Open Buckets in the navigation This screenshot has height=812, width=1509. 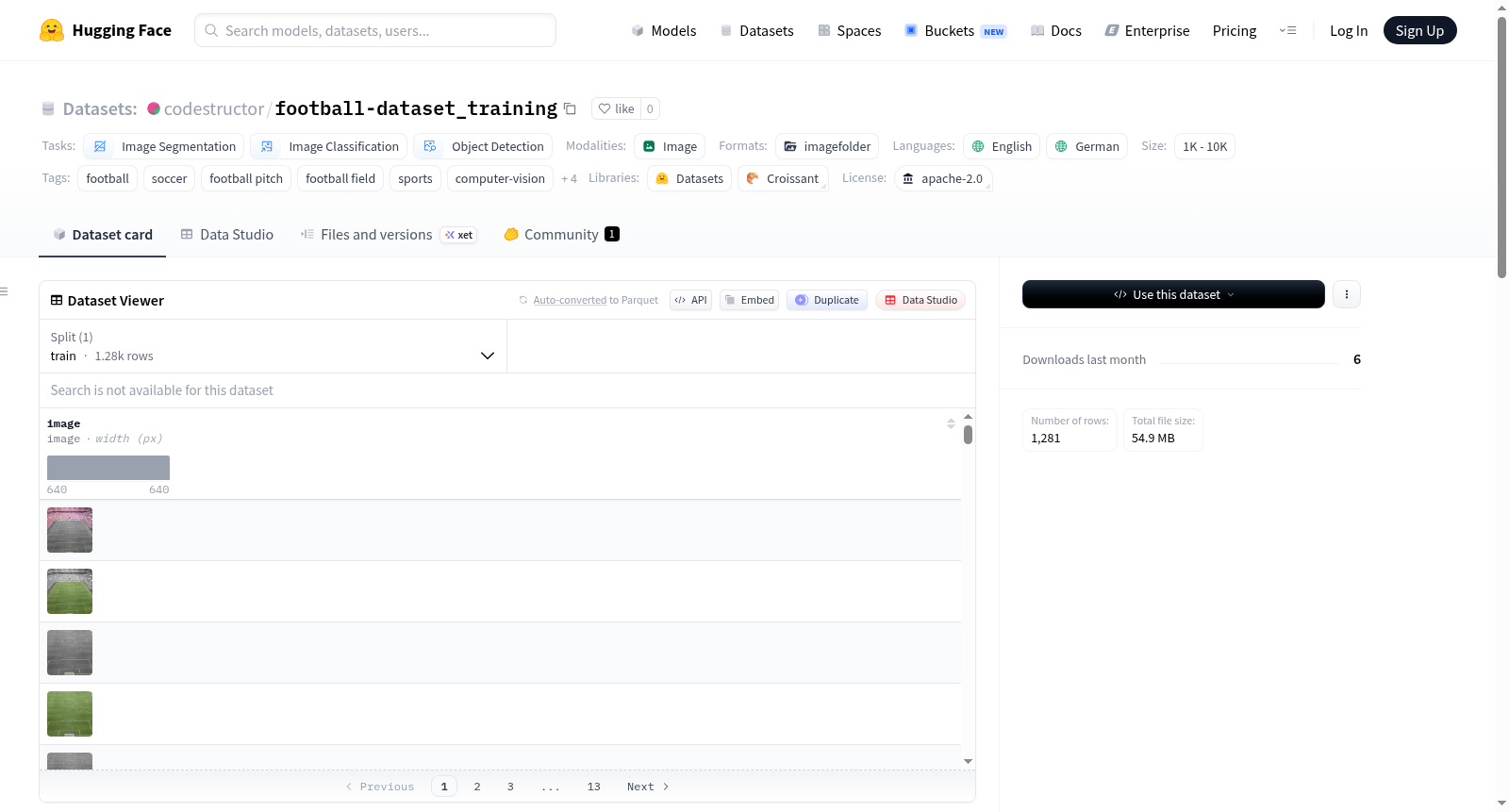pos(955,30)
